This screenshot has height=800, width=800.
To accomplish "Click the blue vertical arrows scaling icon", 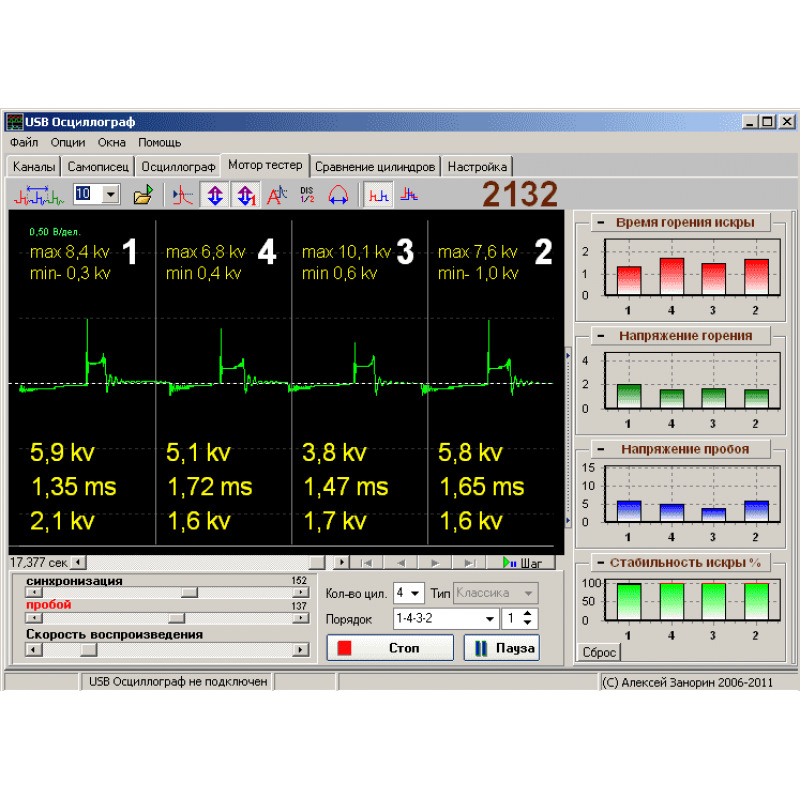I will click(214, 194).
